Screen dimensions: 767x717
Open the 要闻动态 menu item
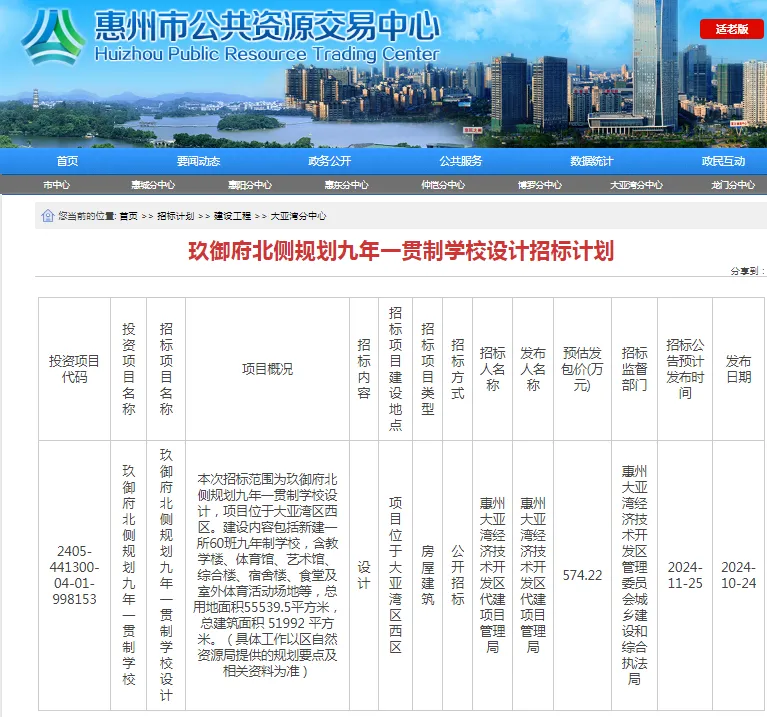click(198, 161)
